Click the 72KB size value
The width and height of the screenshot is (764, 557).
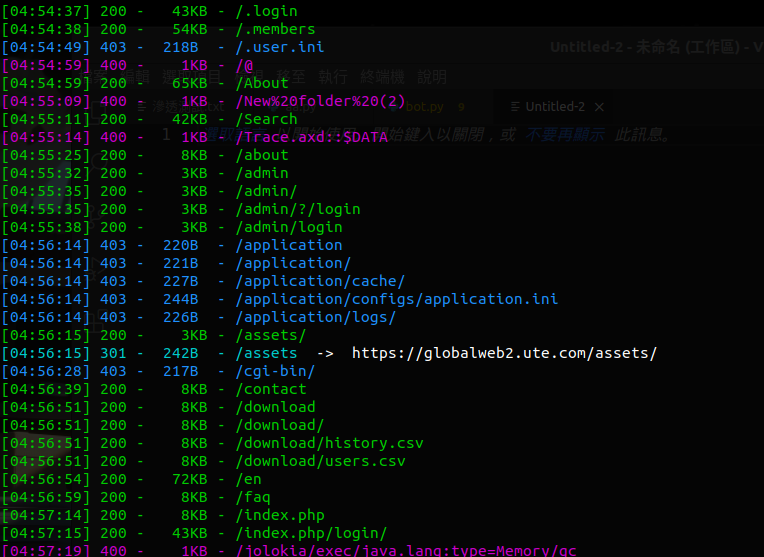190,480
